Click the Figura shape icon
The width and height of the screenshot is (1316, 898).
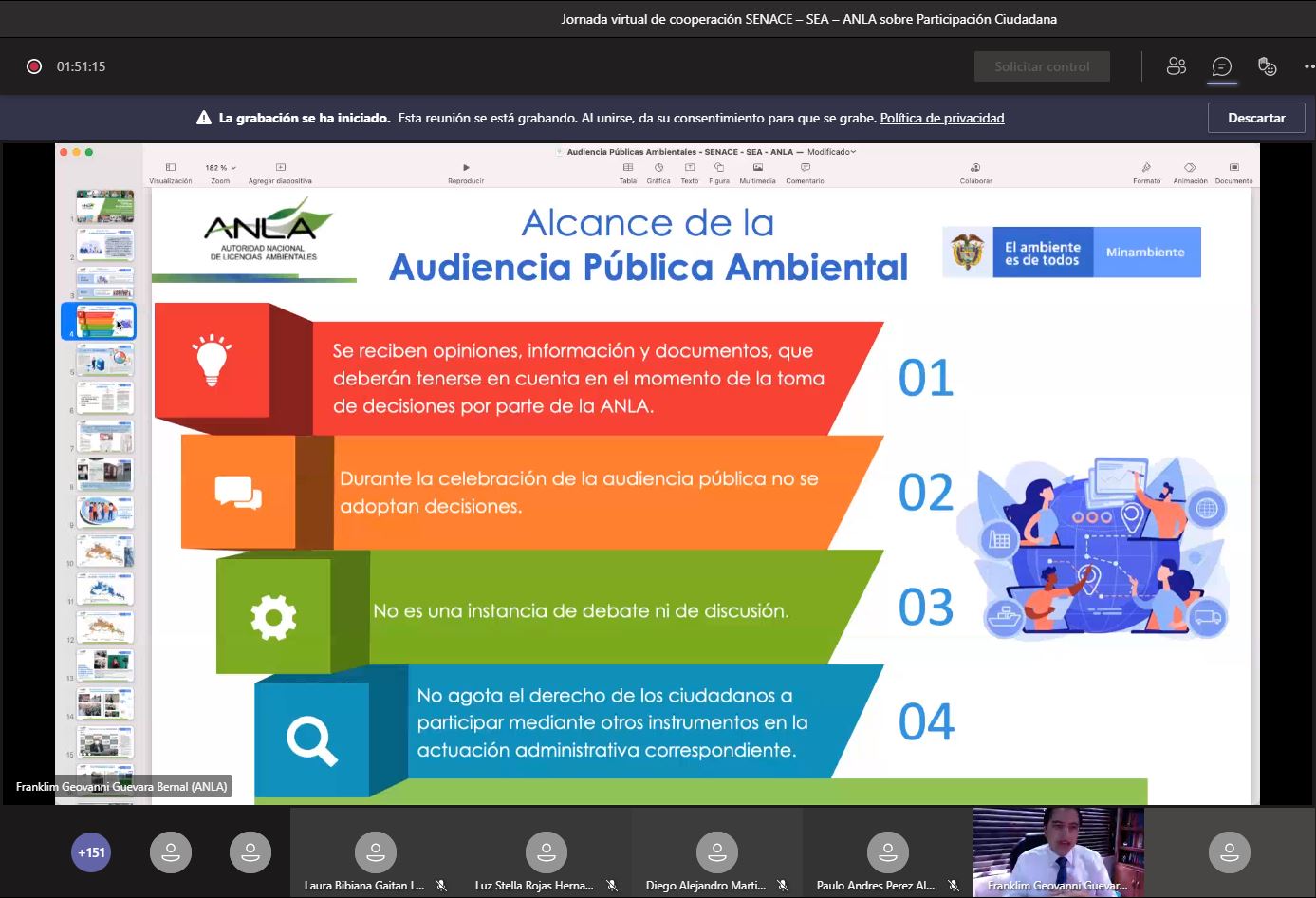[x=719, y=168]
